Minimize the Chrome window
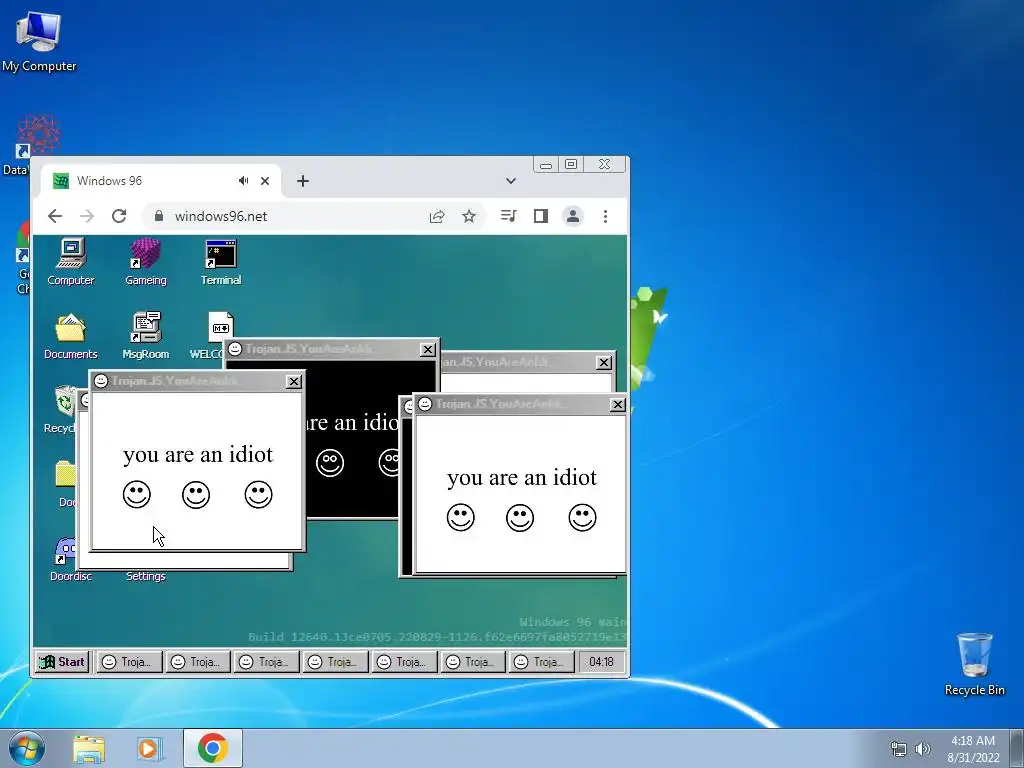This screenshot has width=1024, height=768. 546,165
